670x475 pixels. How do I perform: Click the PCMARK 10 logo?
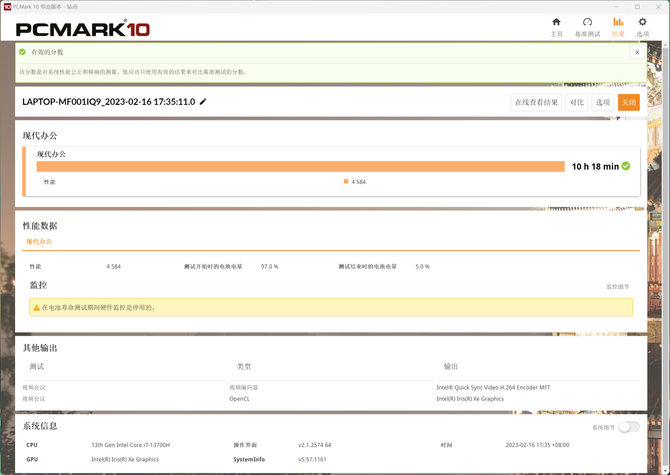coord(82,29)
